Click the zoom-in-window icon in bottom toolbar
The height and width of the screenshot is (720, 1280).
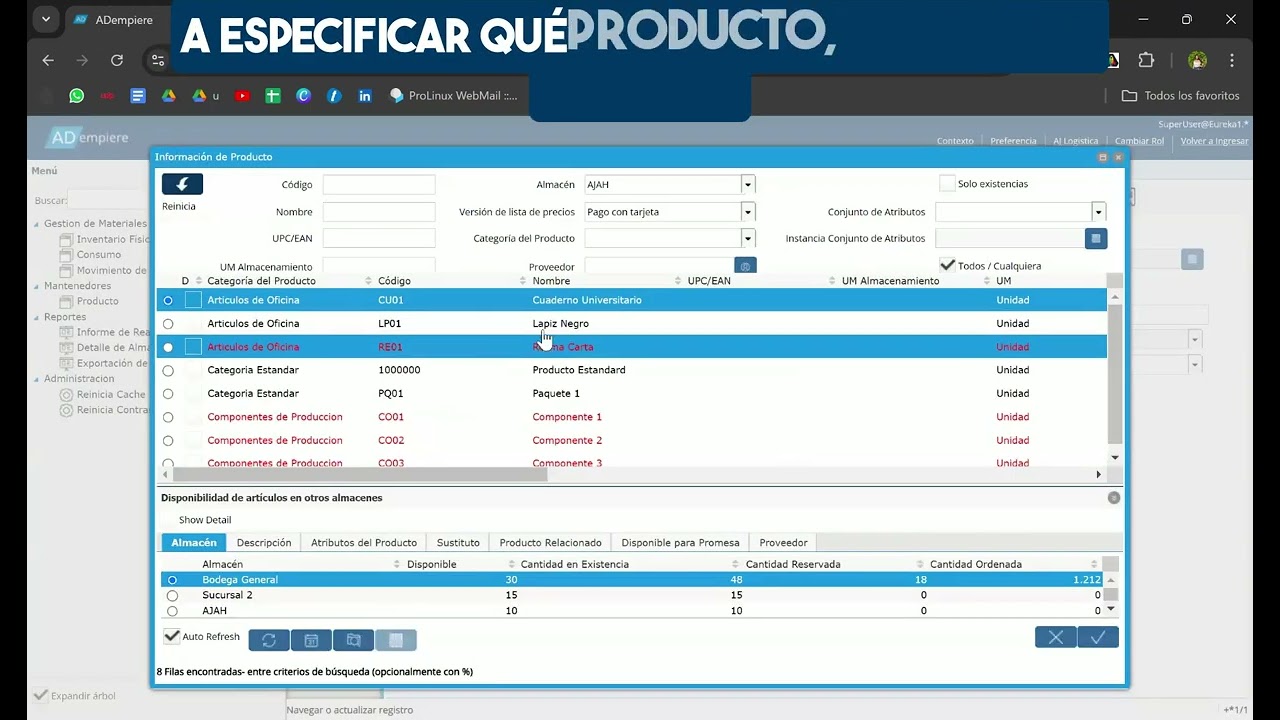tap(353, 640)
